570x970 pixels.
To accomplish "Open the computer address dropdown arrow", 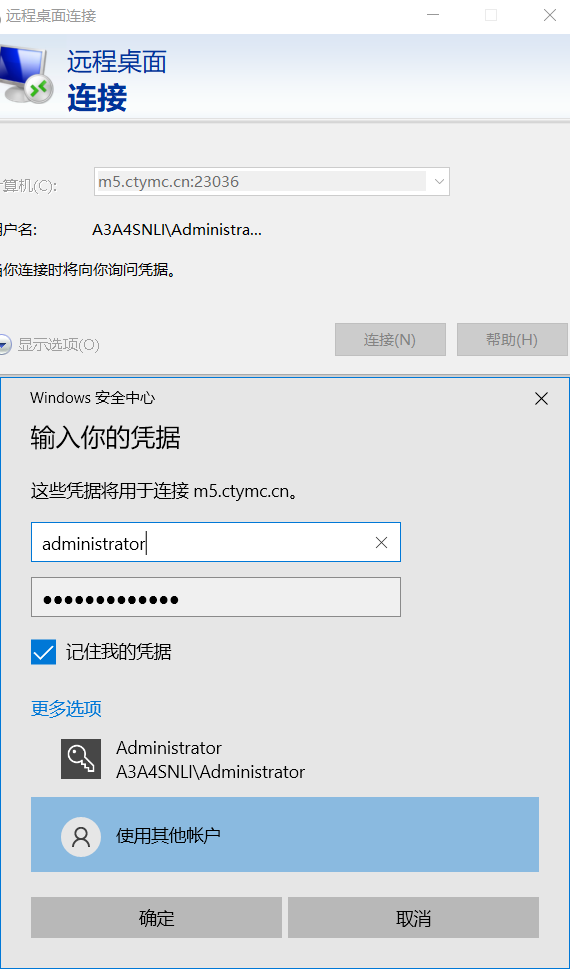I will point(439,182).
